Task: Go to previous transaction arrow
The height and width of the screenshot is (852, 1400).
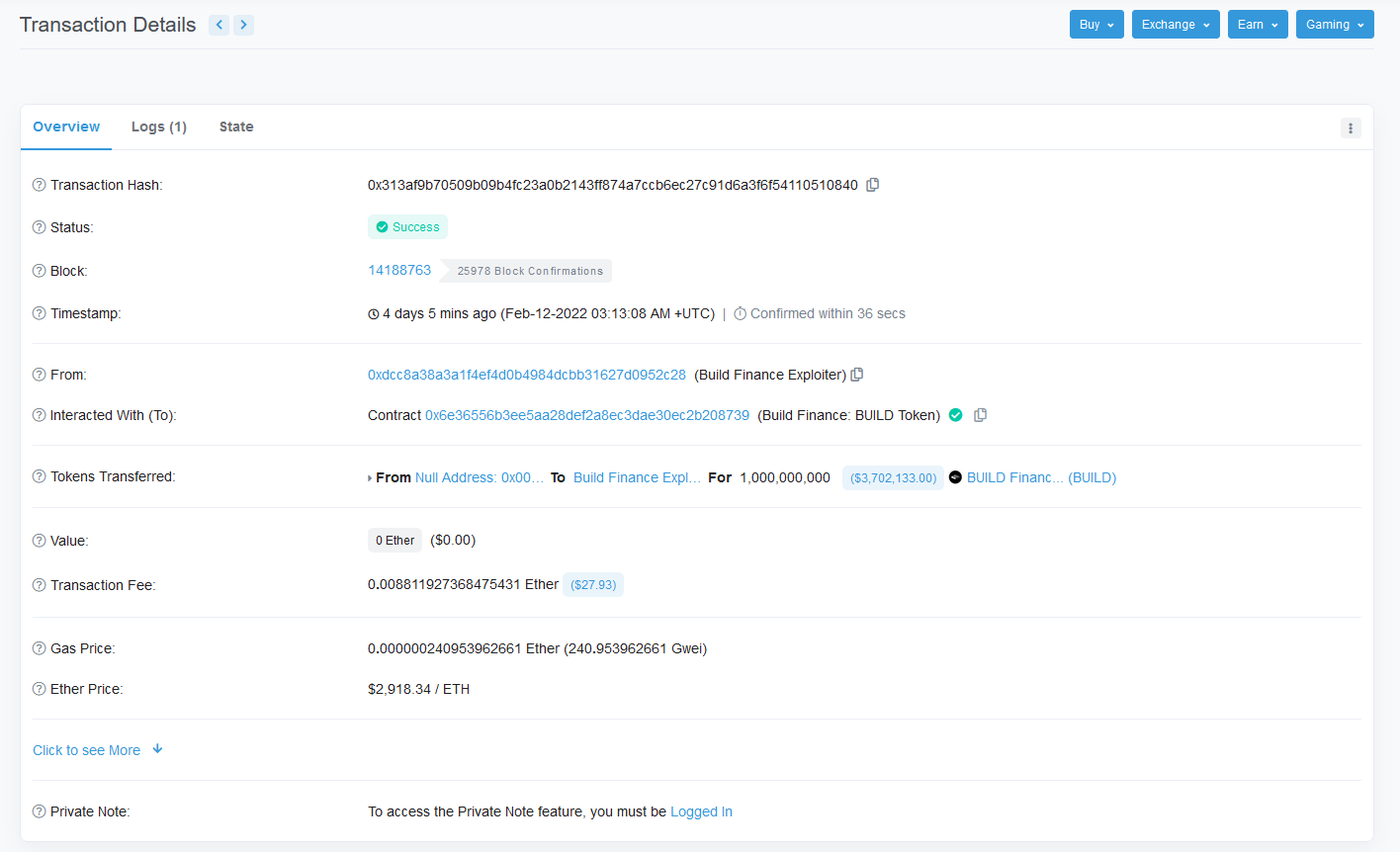Action: (219, 25)
